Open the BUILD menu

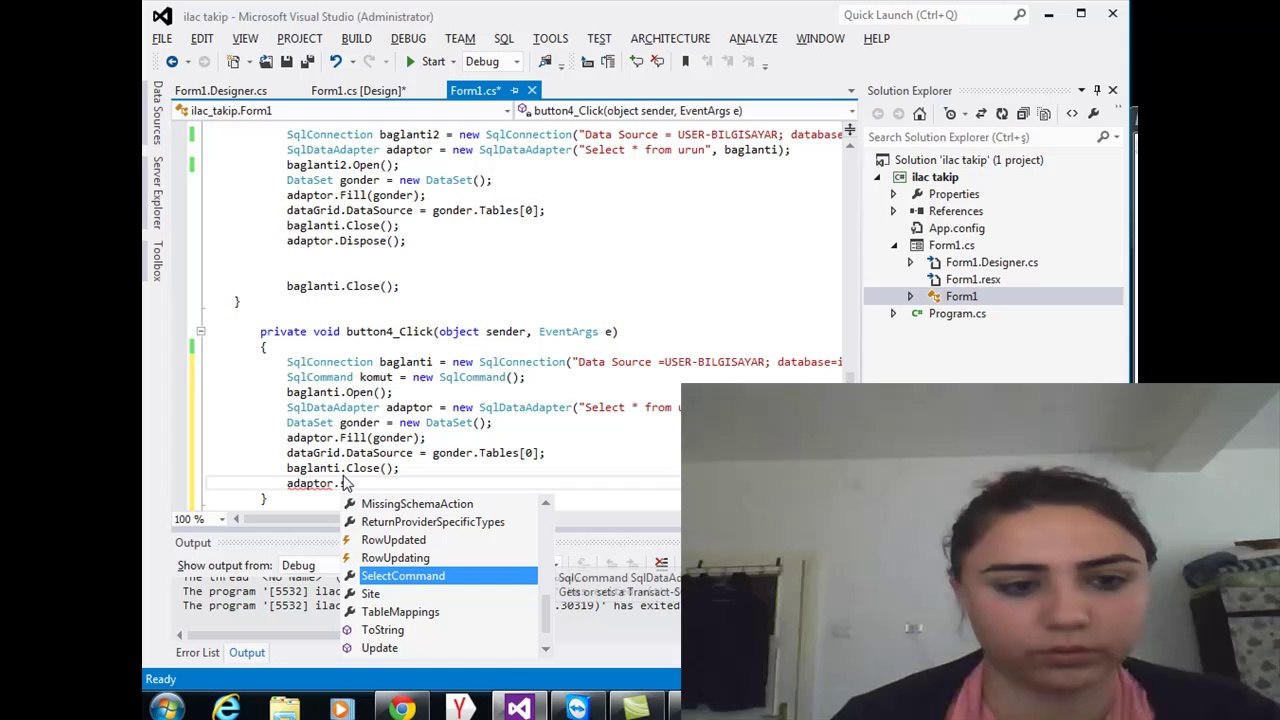tap(356, 38)
